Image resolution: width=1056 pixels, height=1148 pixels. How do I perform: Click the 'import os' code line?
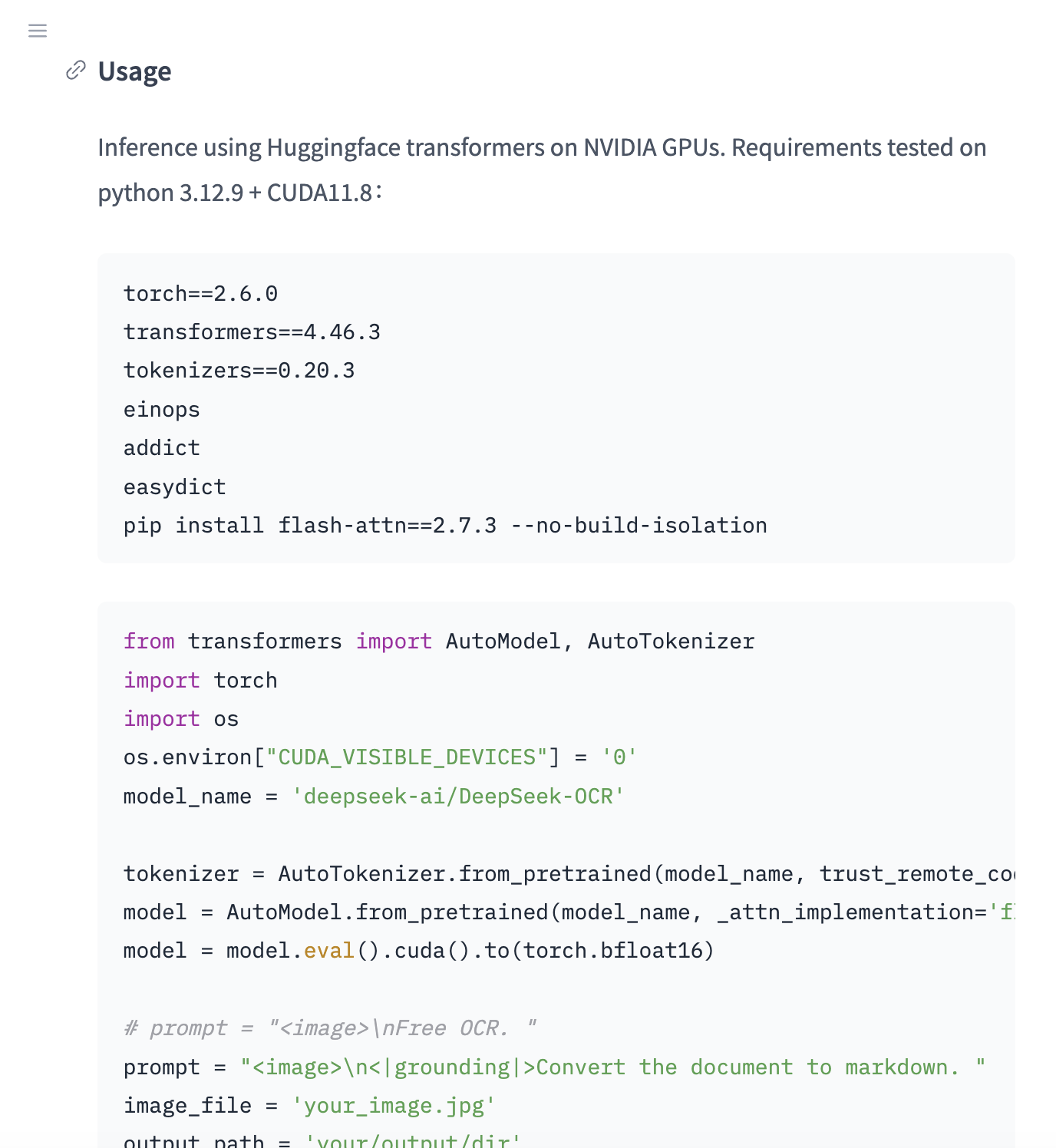pos(181,719)
